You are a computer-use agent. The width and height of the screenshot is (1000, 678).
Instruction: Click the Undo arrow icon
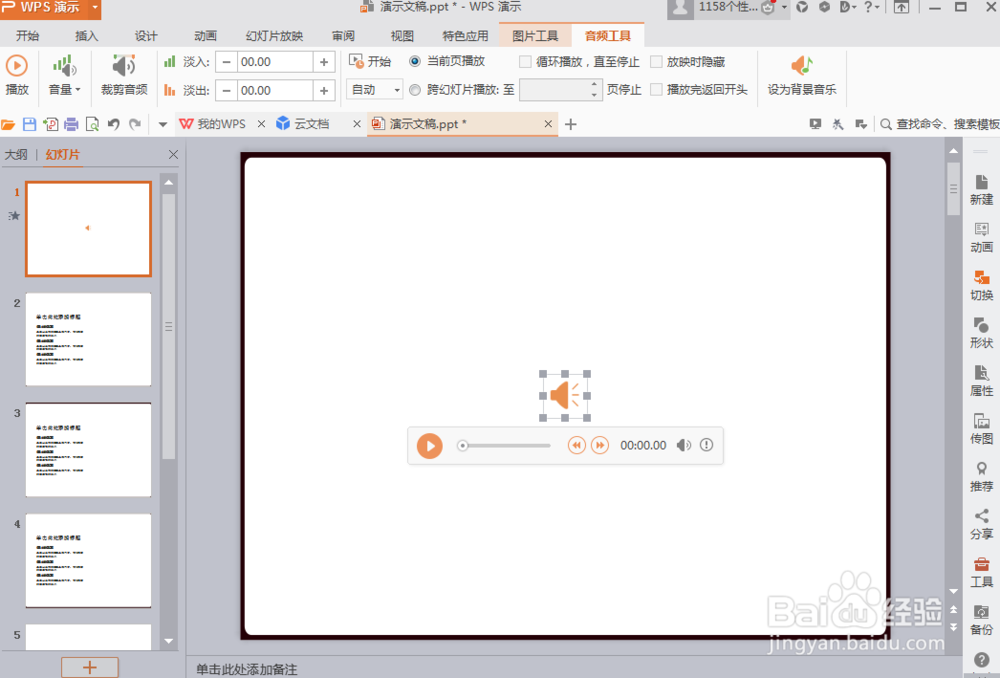tap(114, 124)
